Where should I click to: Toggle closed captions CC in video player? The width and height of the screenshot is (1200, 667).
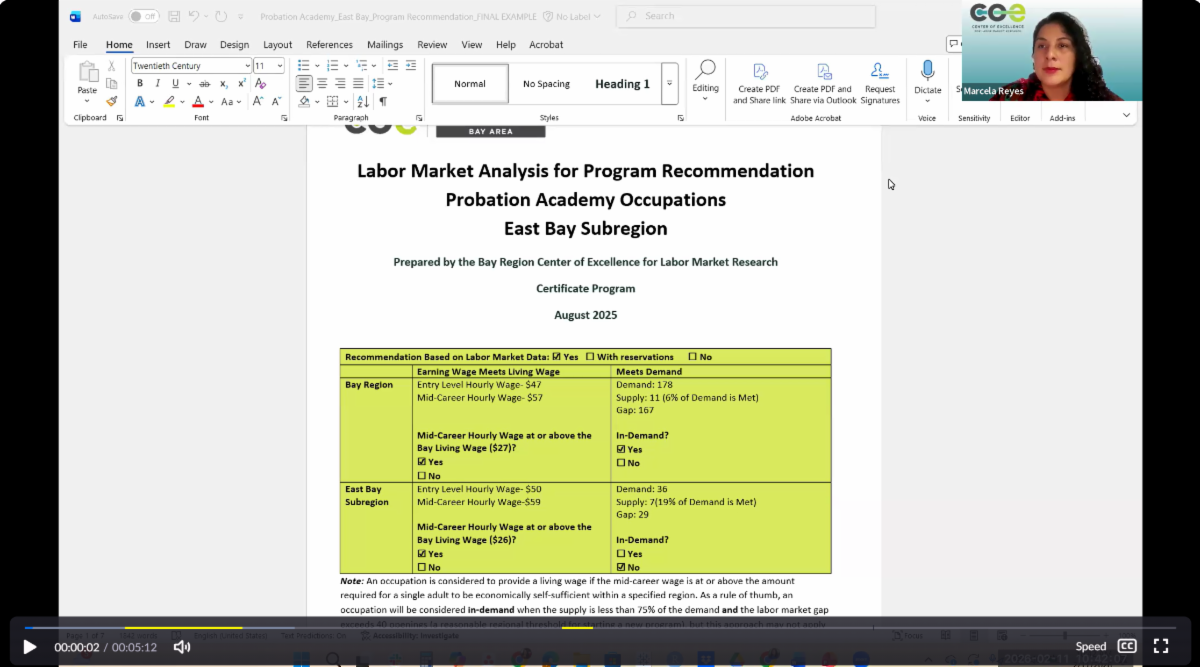click(1127, 646)
